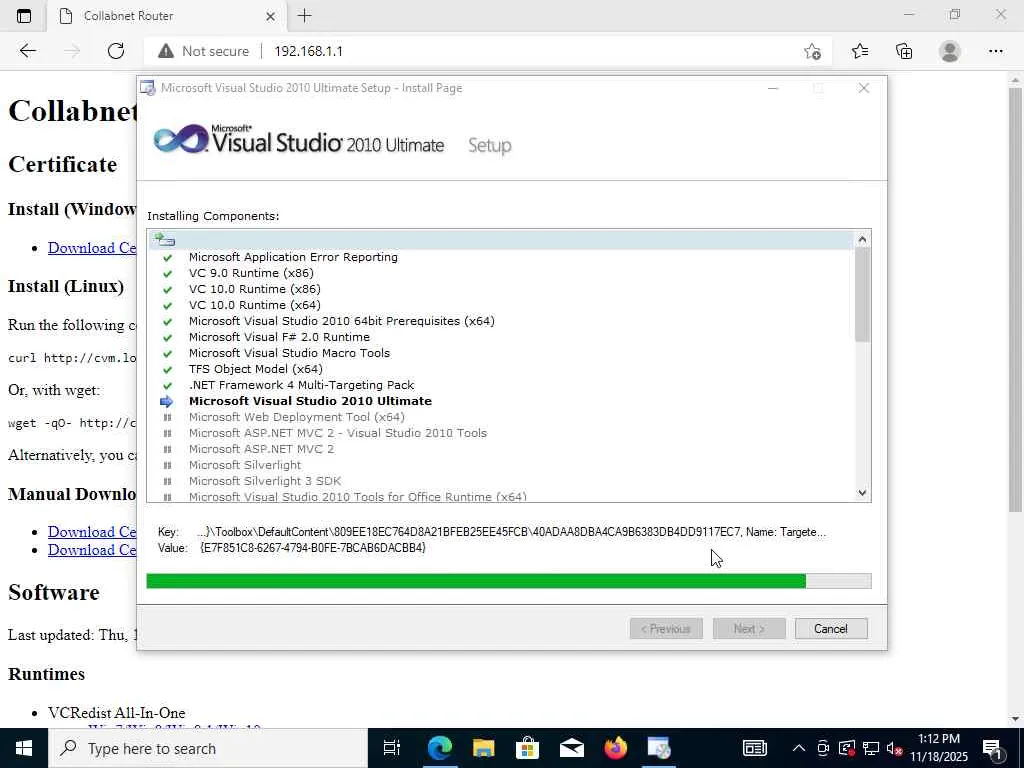1024x768 pixels.
Task: Open Task View on the taskbar
Action: pyautogui.click(x=392, y=748)
